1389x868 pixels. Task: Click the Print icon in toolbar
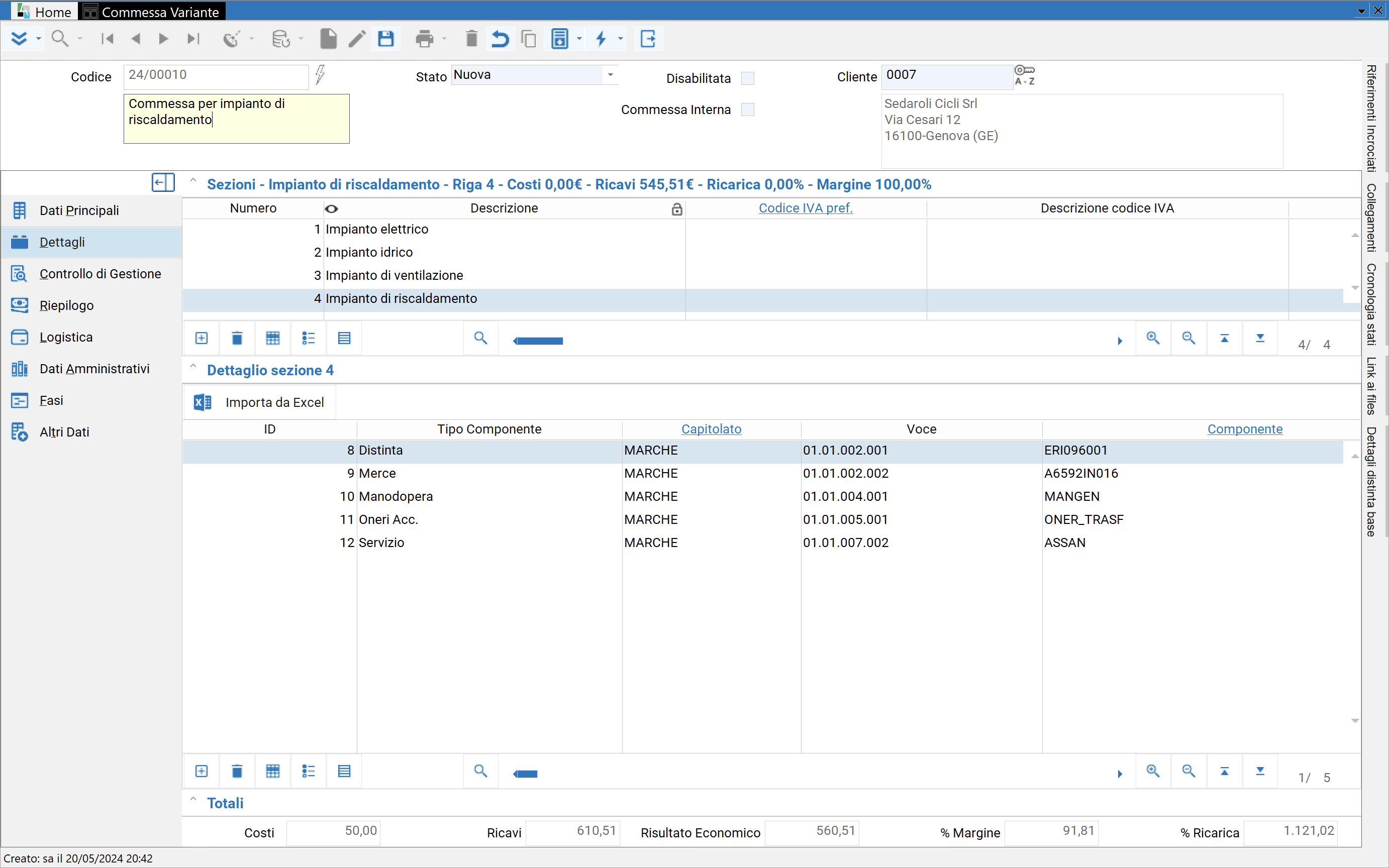pos(424,39)
